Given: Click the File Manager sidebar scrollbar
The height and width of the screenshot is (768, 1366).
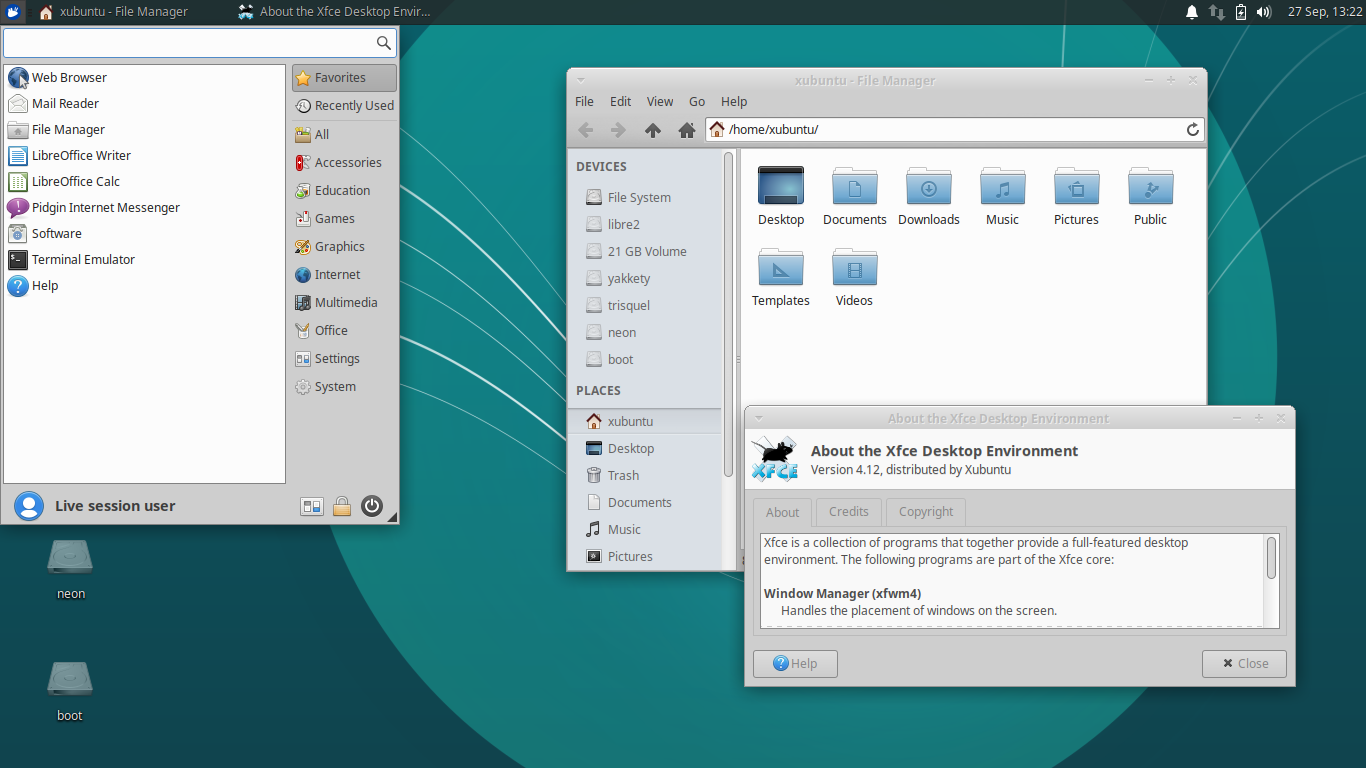Looking at the screenshot, I should tap(729, 314).
